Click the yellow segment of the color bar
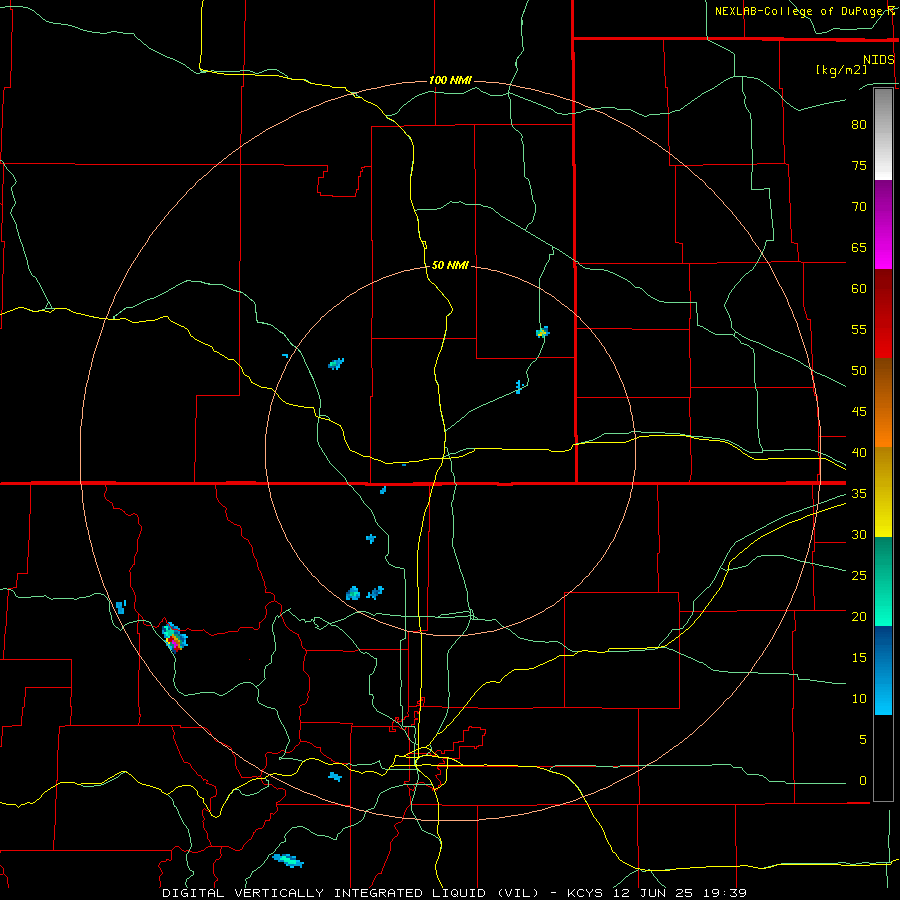Viewport: 900px width, 900px height. tap(883, 492)
